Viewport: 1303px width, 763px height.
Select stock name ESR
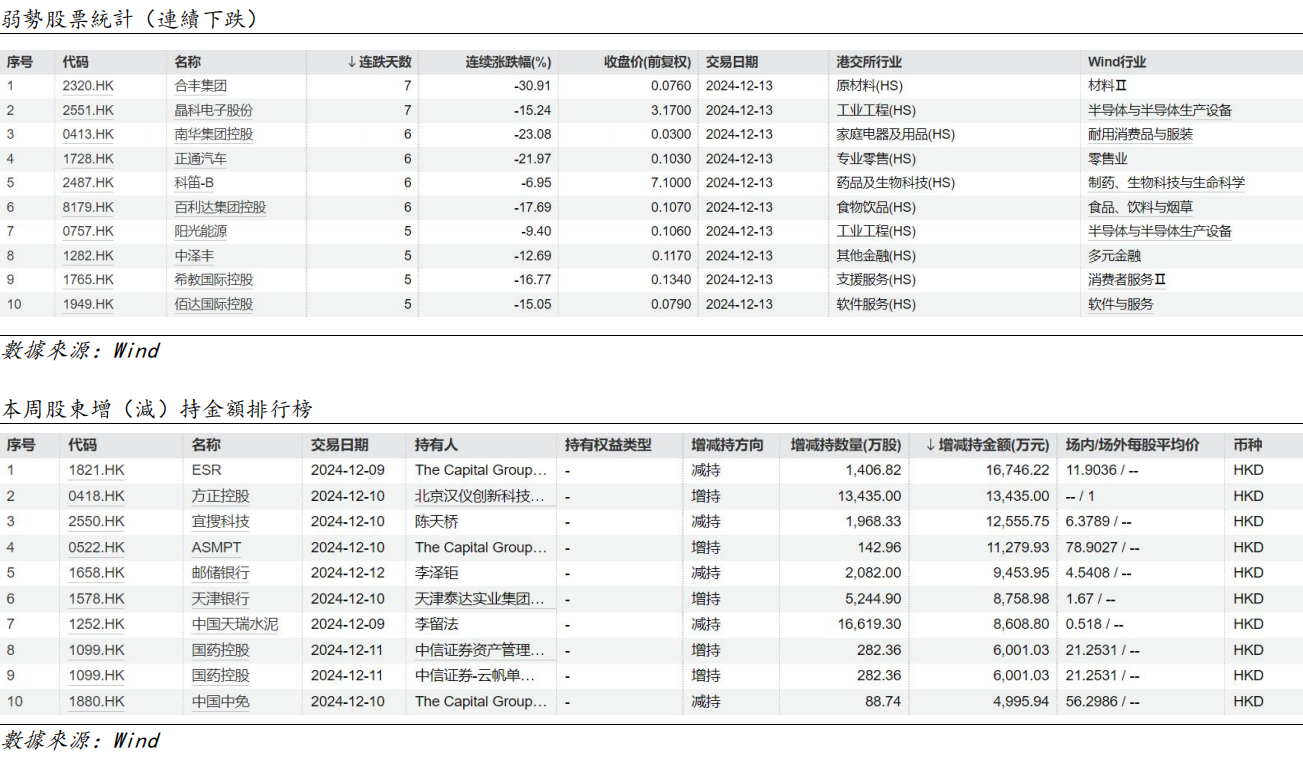coord(206,470)
